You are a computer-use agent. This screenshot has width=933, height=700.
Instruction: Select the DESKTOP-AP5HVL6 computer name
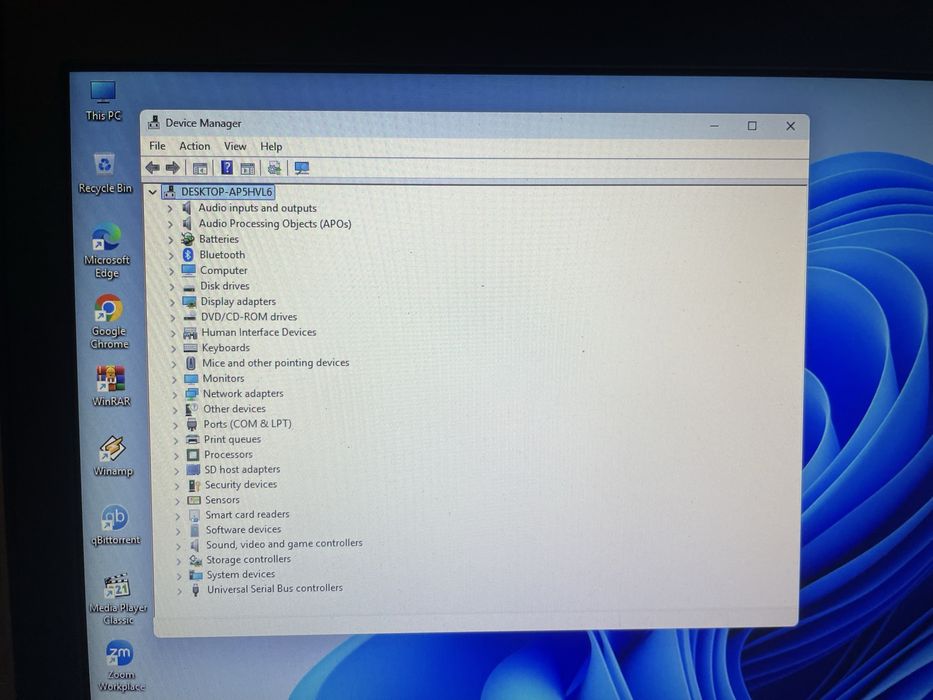click(x=227, y=192)
